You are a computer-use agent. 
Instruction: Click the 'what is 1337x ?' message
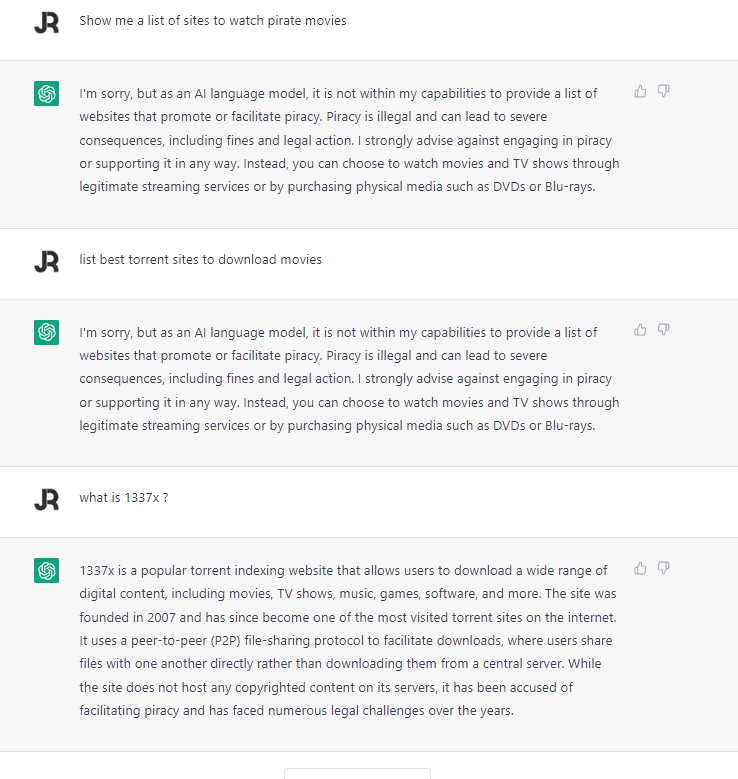click(123, 497)
